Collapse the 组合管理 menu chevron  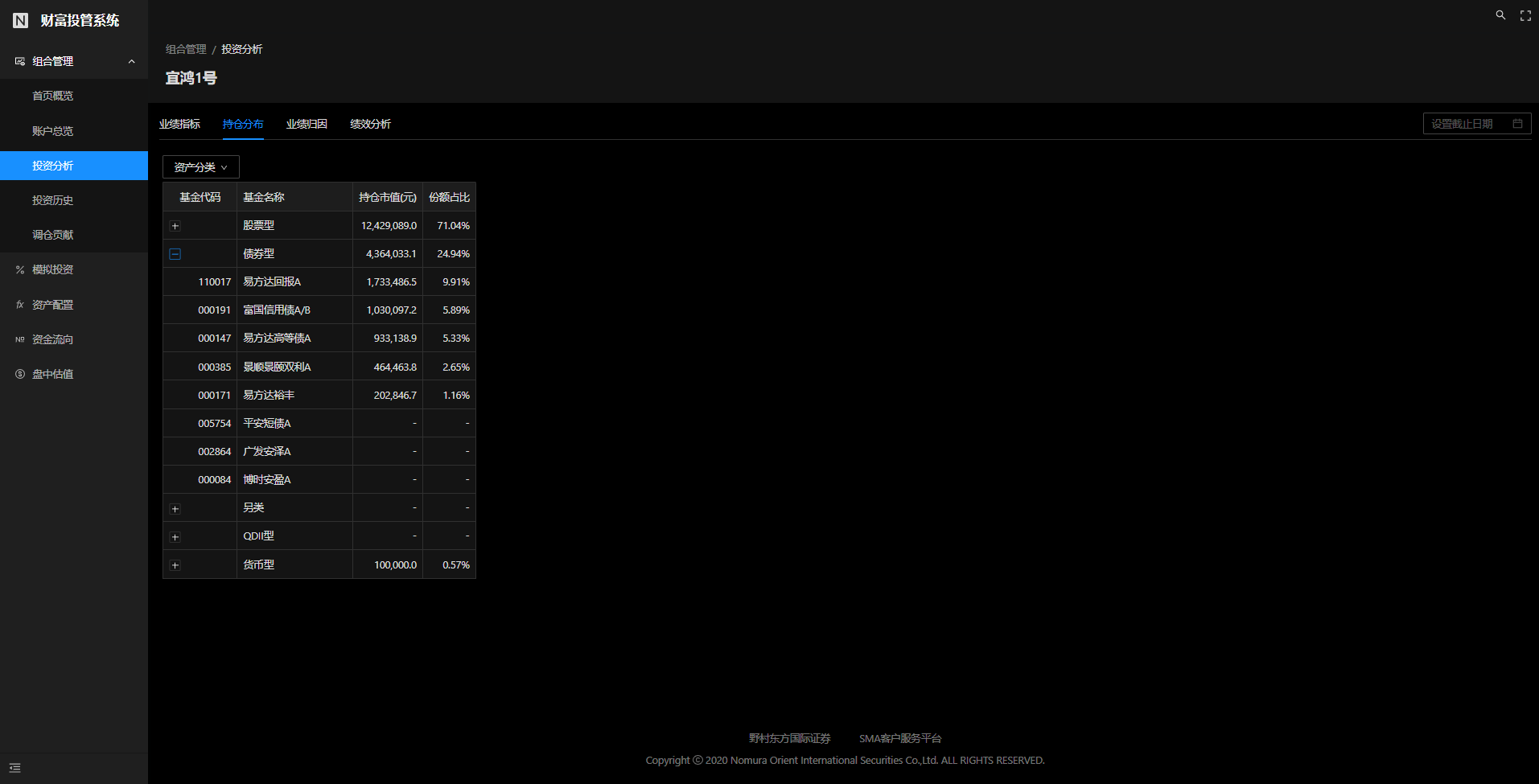tap(132, 61)
